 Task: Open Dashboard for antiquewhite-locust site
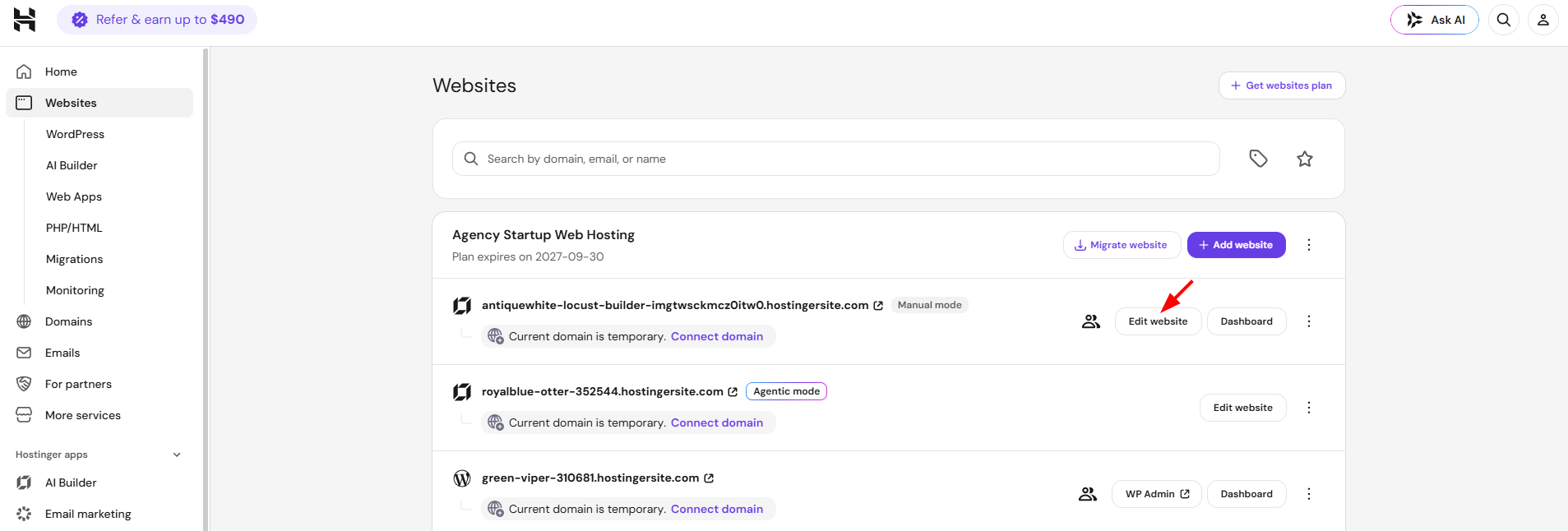pos(1247,321)
